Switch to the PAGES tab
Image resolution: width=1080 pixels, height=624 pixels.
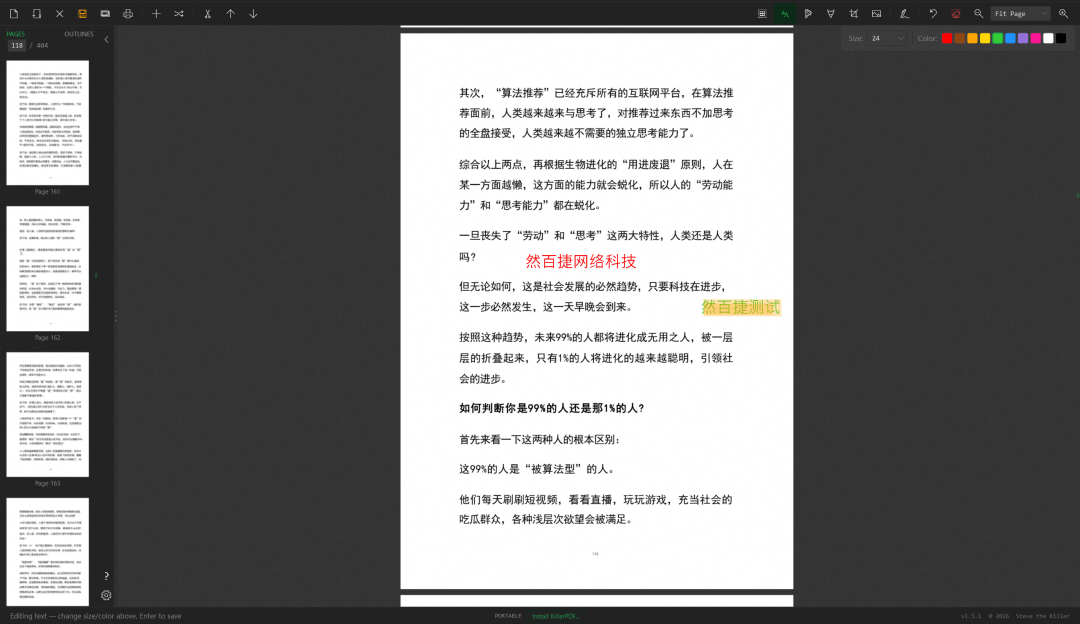15,34
